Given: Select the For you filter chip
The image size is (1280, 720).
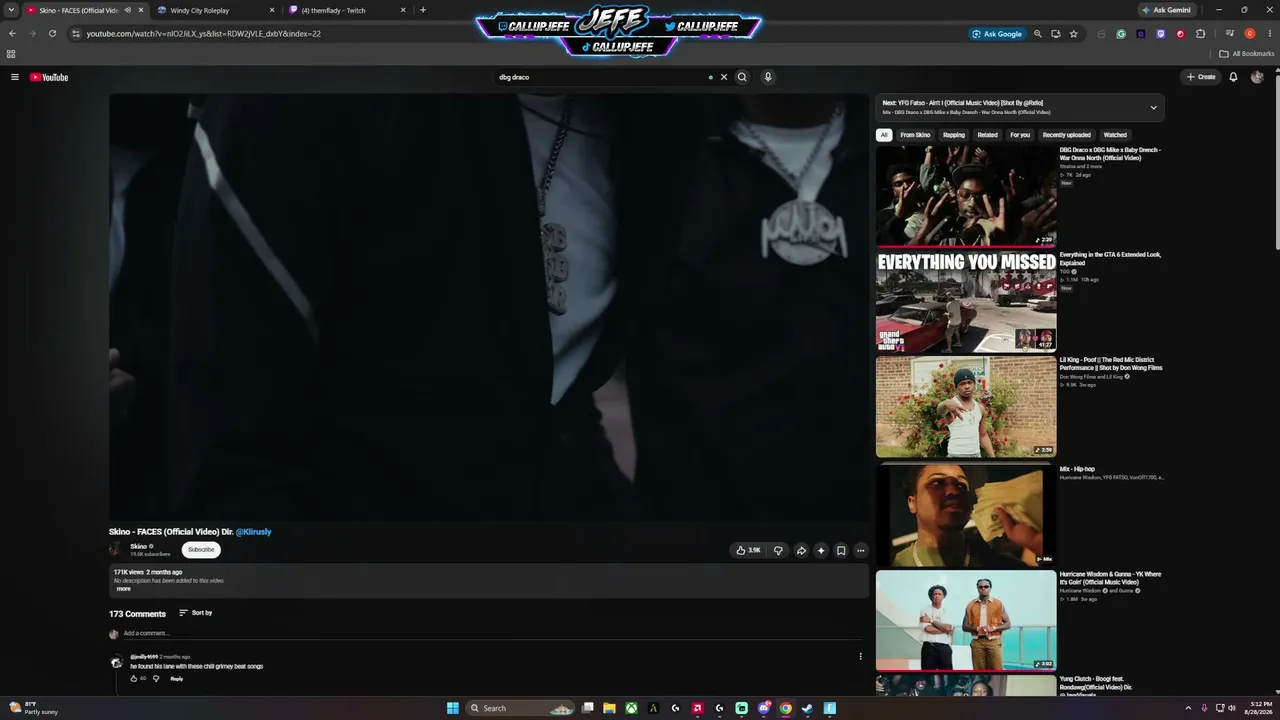Looking at the screenshot, I should (1020, 135).
